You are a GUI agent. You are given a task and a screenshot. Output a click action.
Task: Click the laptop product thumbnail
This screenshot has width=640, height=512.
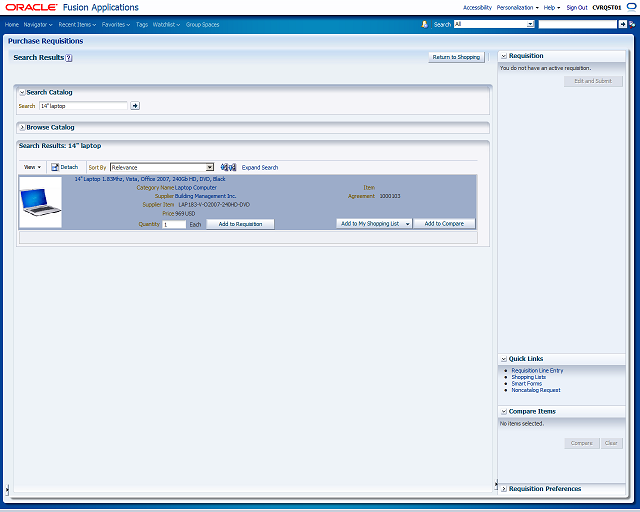pos(40,202)
